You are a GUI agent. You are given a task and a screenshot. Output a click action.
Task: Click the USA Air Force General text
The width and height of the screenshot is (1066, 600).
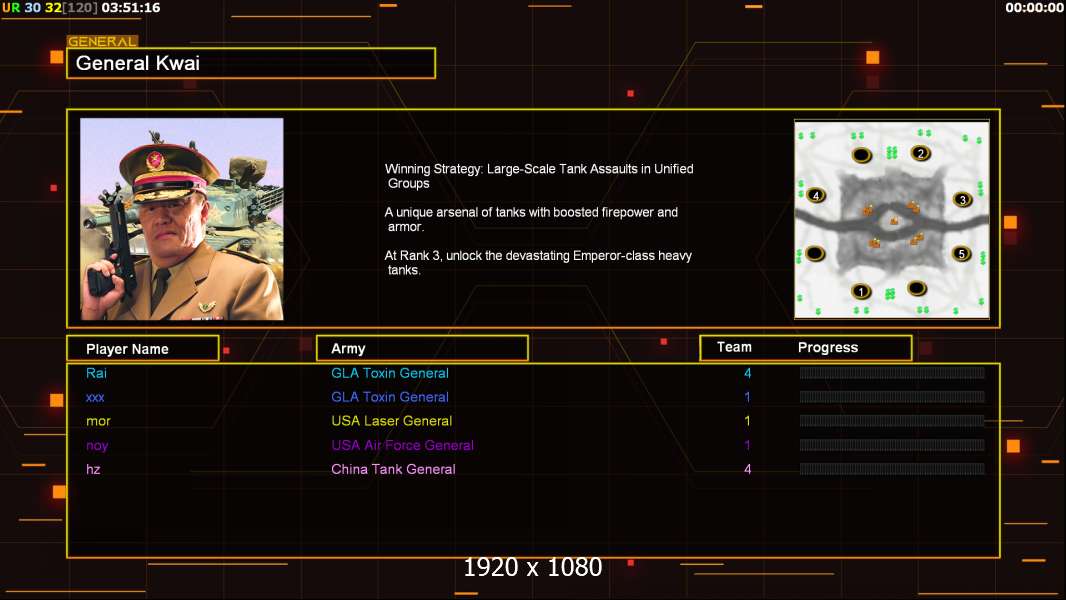pyautogui.click(x=402, y=445)
